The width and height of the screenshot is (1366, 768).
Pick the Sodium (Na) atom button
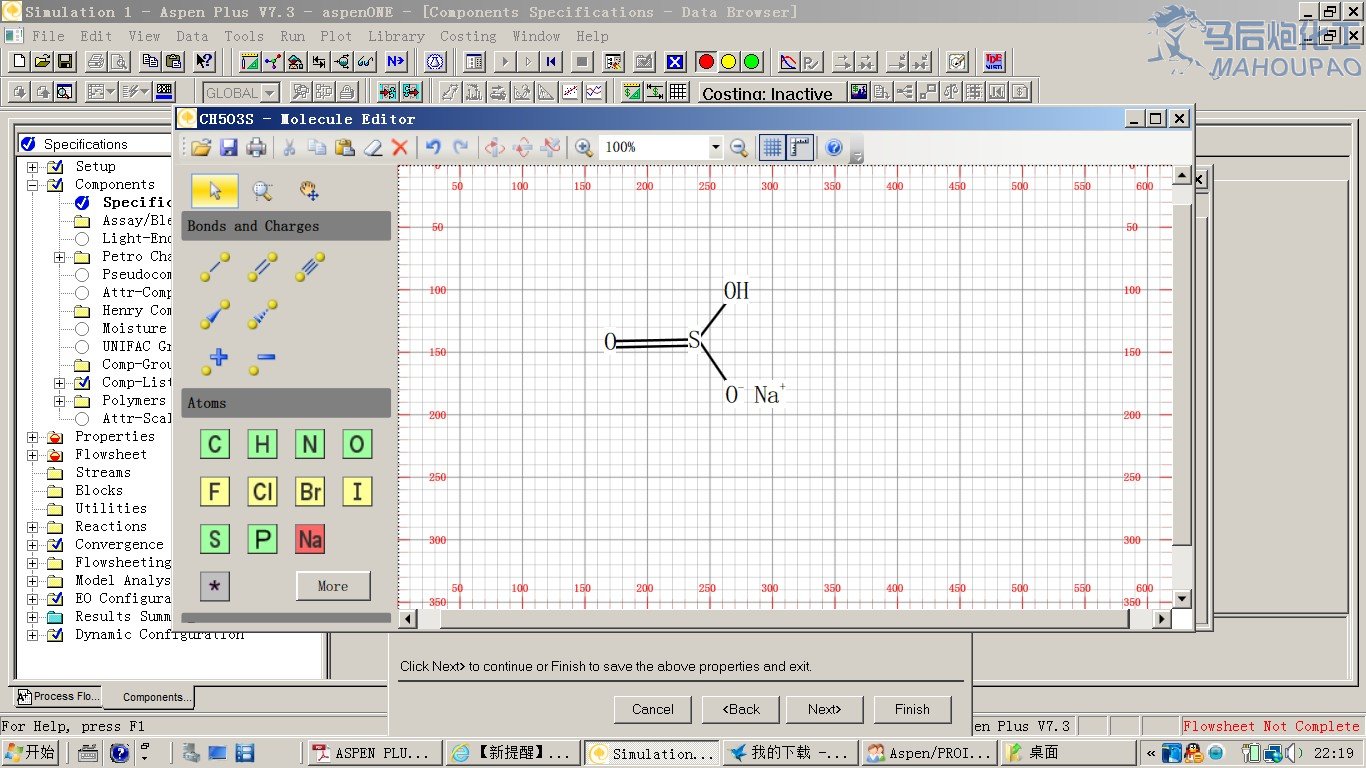click(310, 540)
